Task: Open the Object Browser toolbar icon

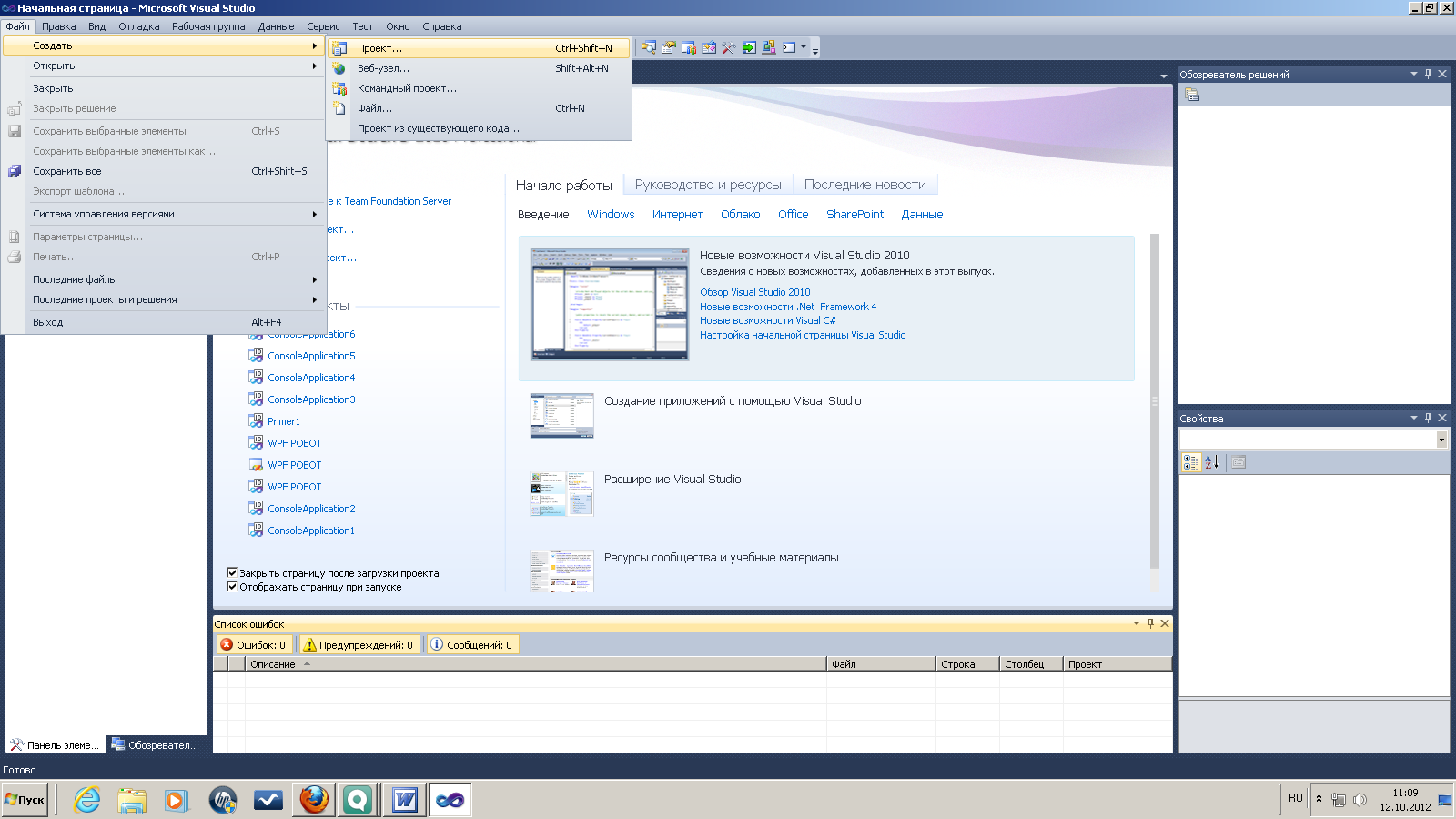Action: 709,47
